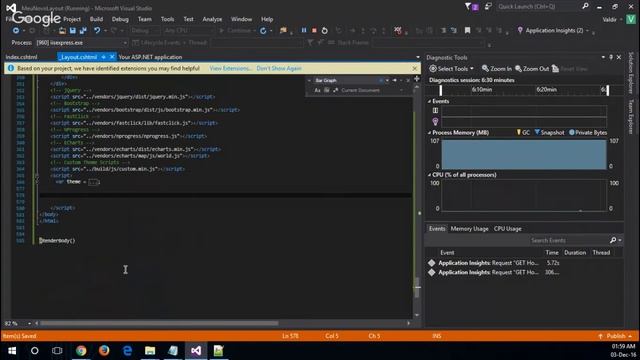
Task: Click the break events track icon
Action: pos(435,111)
